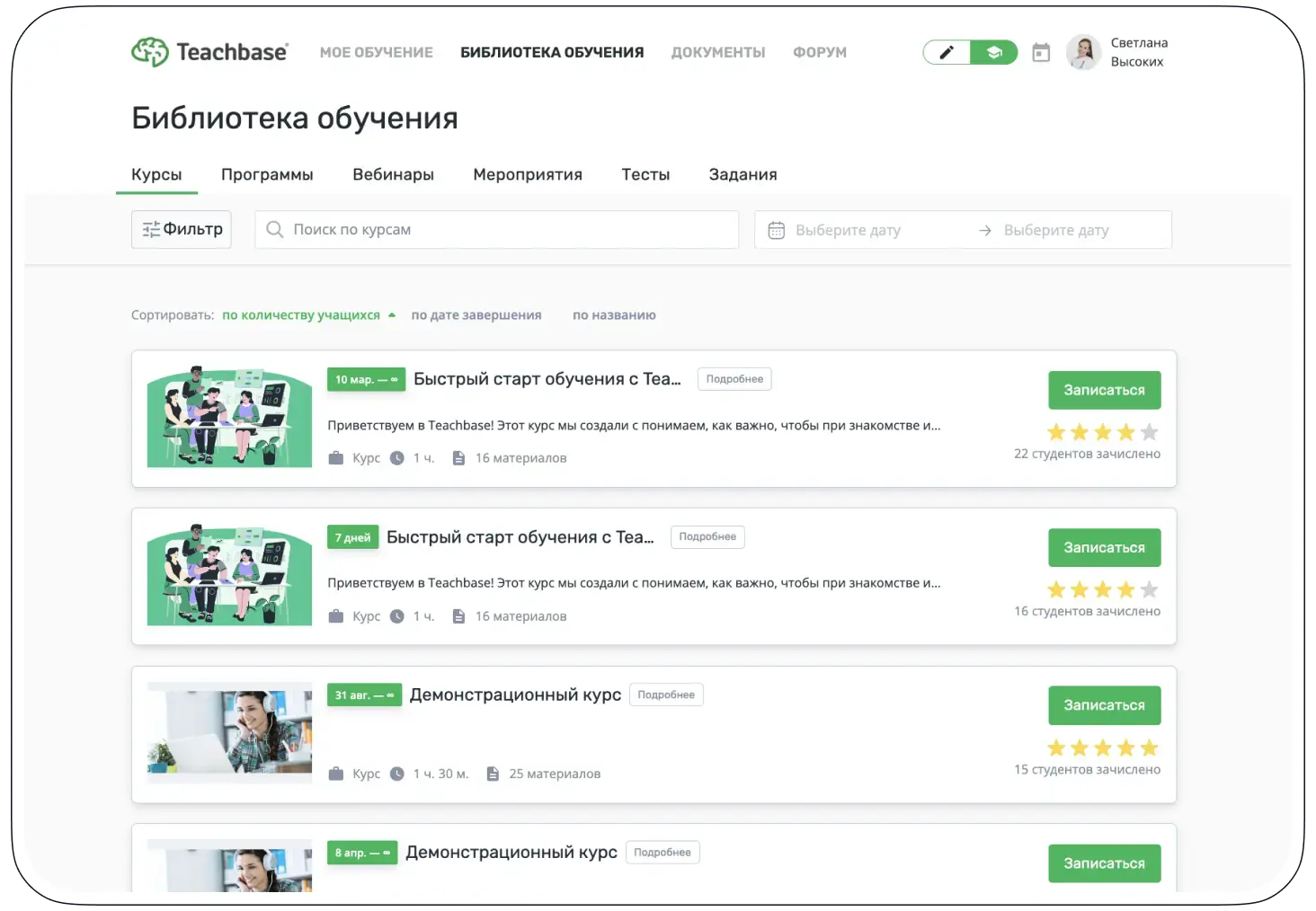The width and height of the screenshot is (1316, 911).
Task: Pick start date in first Выберите дату
Action: (x=848, y=230)
